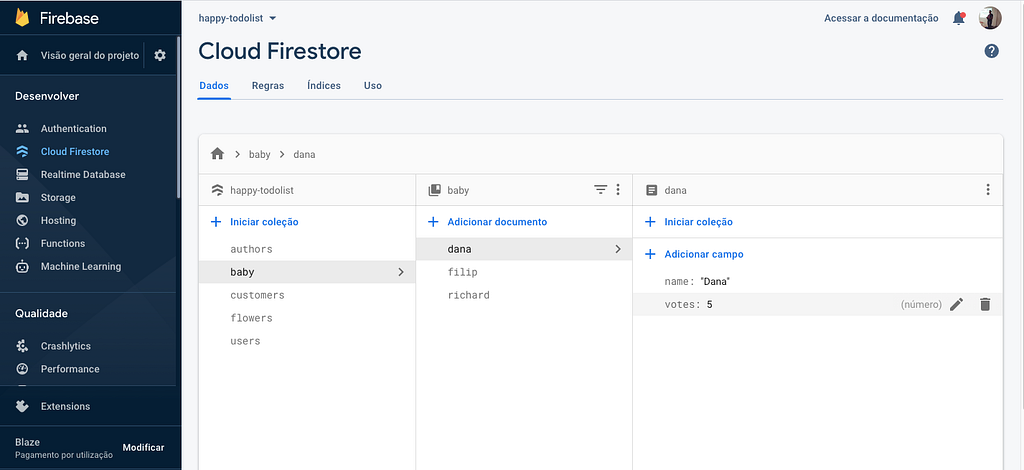Click the (número) type label
Screen dimensions: 1024x470
(x=921, y=304)
